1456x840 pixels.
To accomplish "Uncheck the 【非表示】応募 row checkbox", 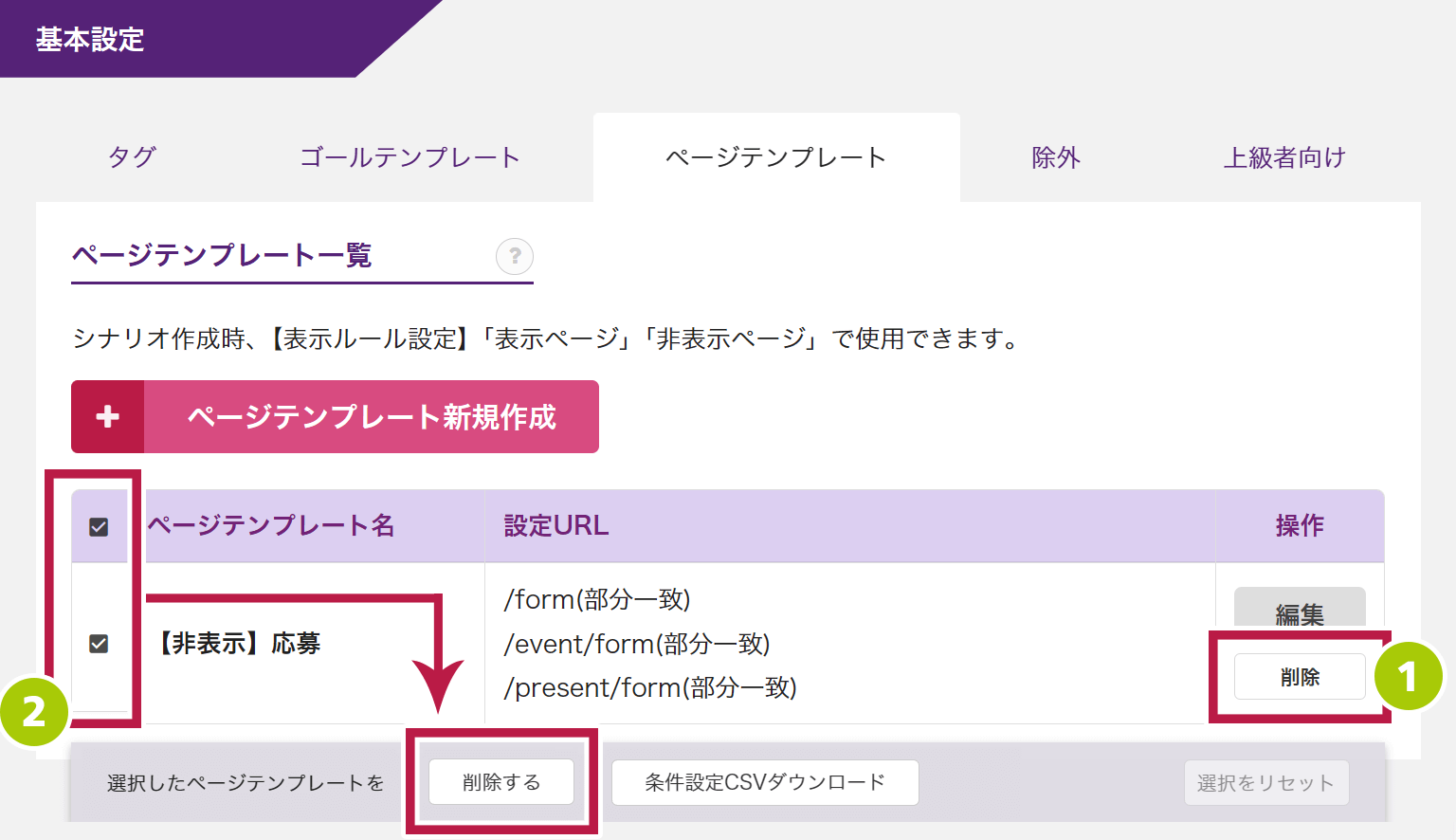I will [99, 644].
